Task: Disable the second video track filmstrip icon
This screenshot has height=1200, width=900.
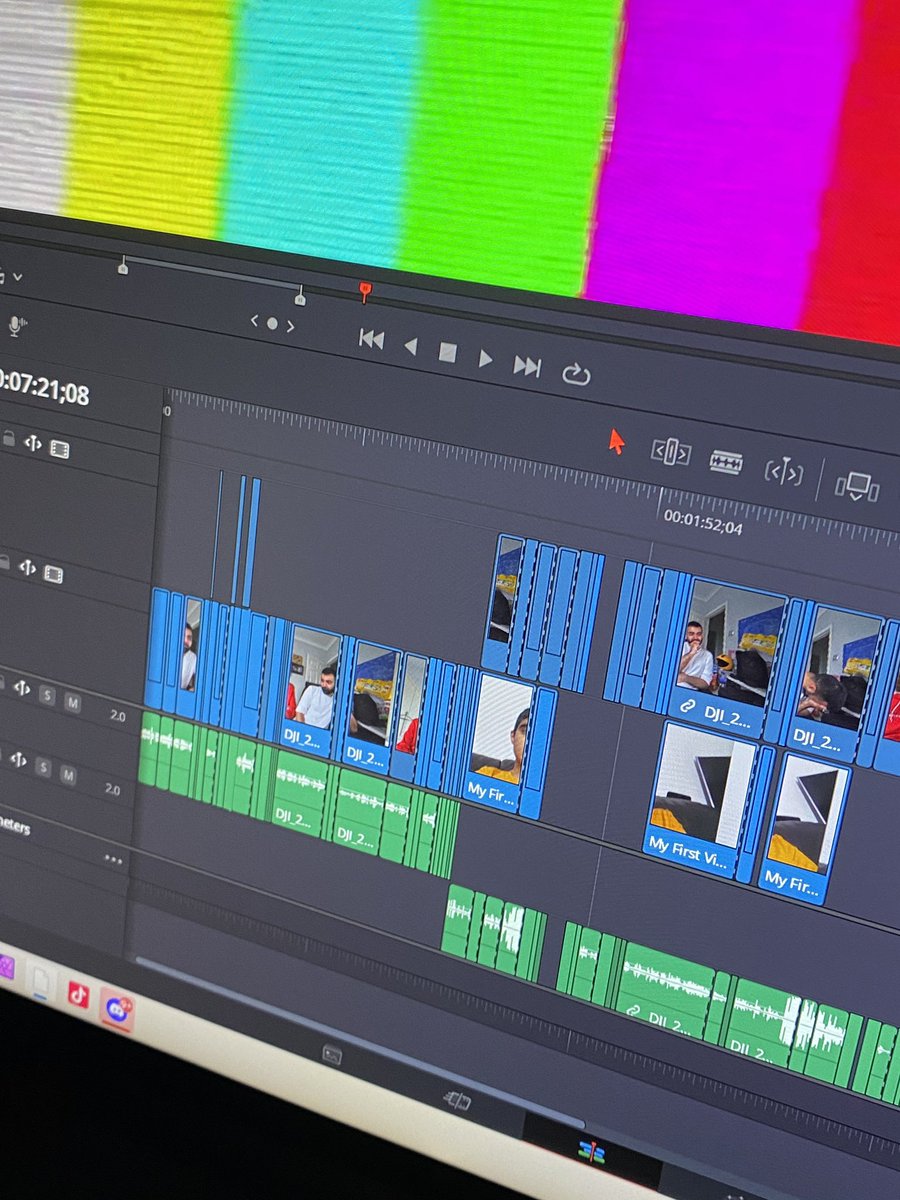Action: tap(53, 574)
